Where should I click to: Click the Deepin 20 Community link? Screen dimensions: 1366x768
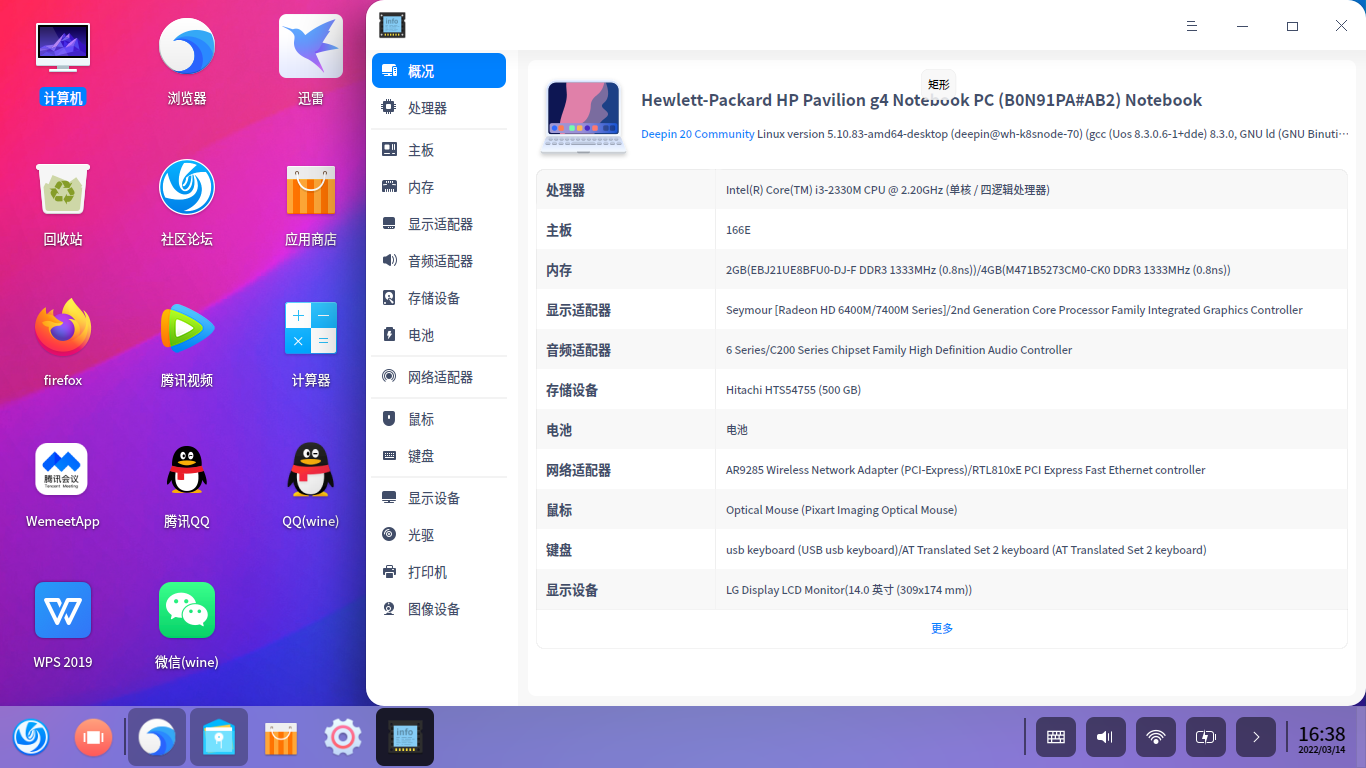click(x=698, y=133)
